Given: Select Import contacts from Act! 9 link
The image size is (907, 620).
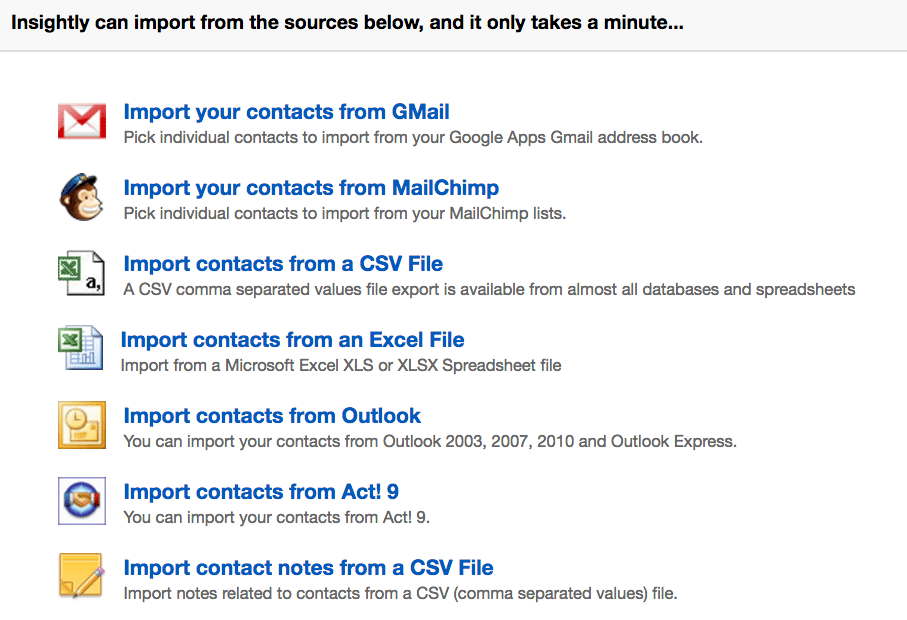Looking at the screenshot, I should (x=261, y=492).
